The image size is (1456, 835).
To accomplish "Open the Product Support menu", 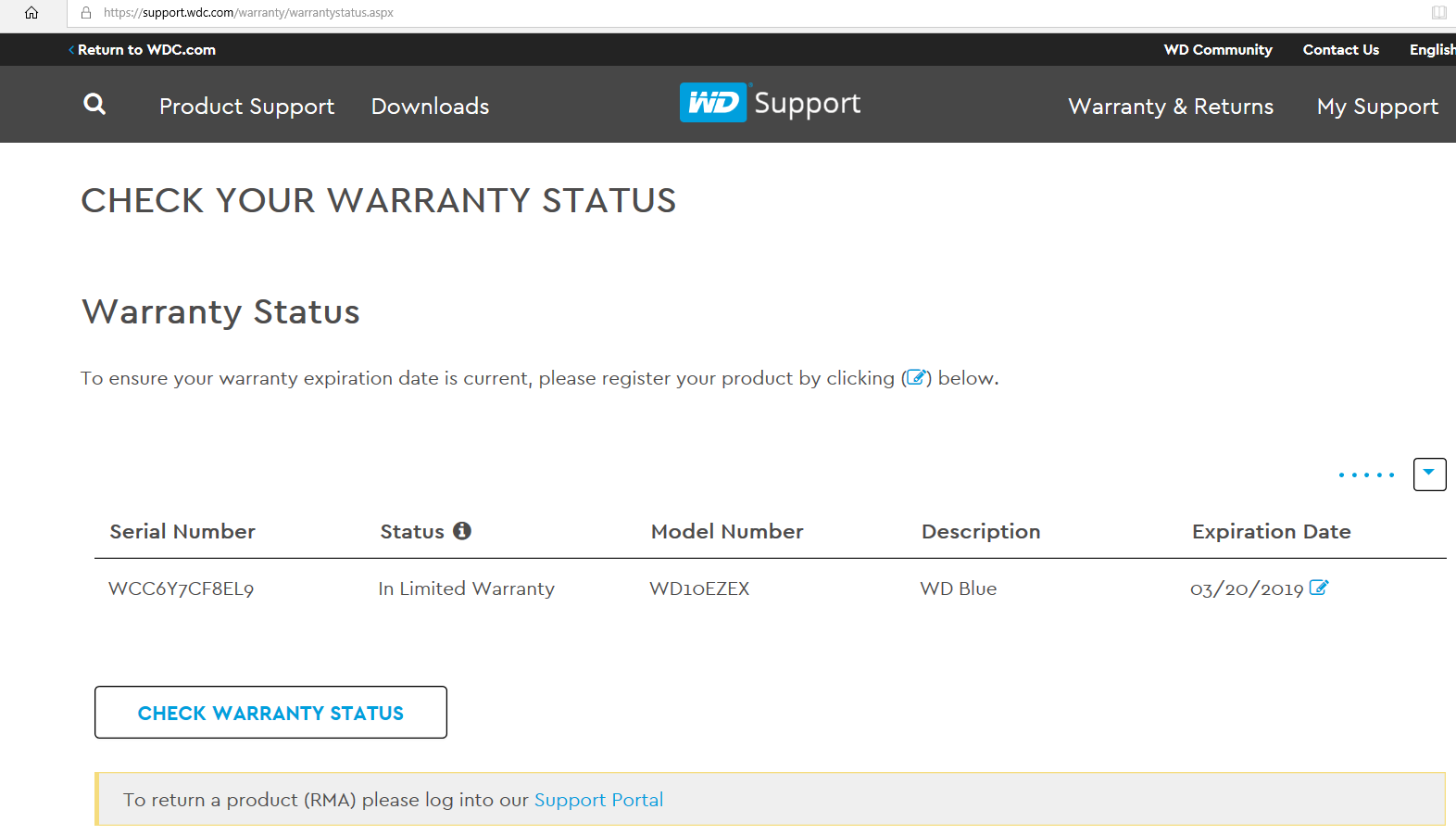I will pos(246,107).
